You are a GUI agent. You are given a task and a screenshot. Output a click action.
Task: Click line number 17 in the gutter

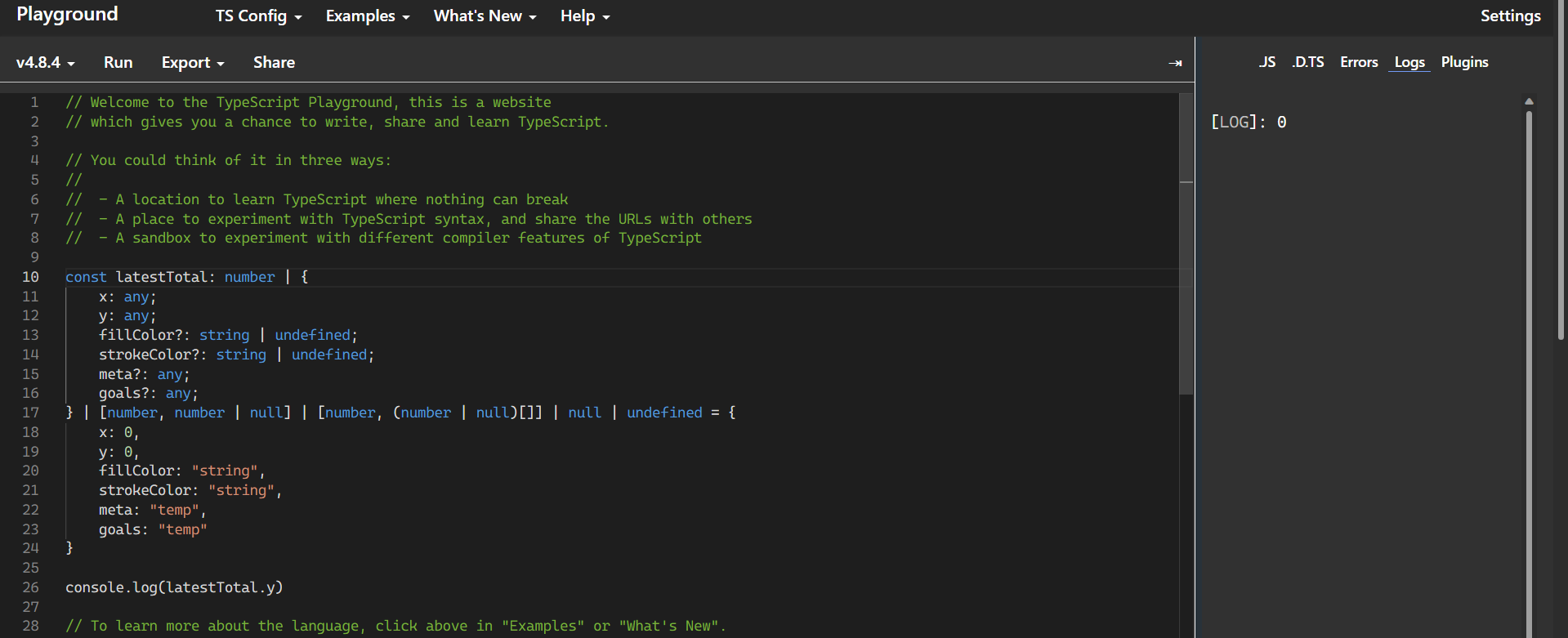[31, 413]
